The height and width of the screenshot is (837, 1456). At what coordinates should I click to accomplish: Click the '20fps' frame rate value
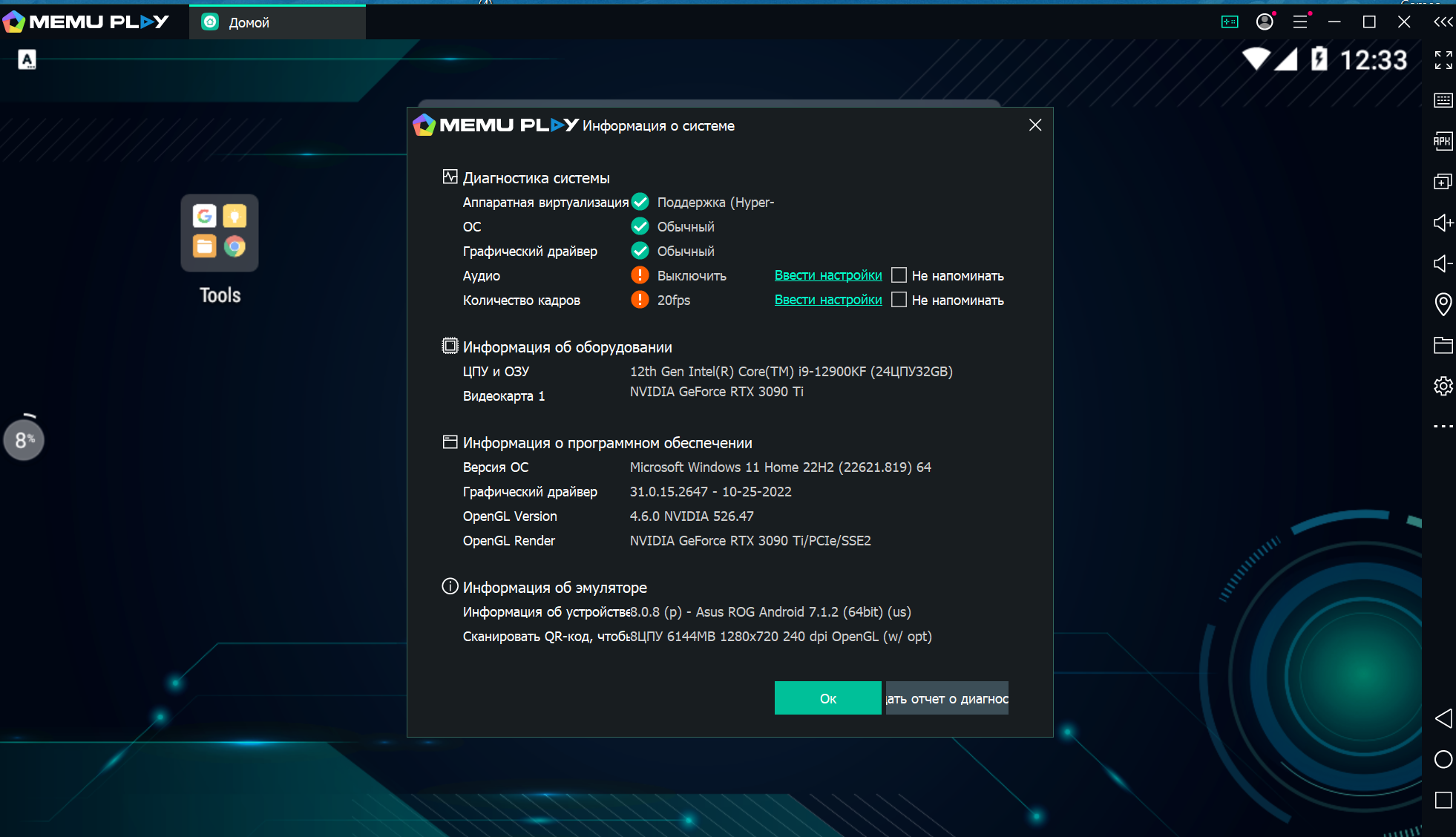674,301
